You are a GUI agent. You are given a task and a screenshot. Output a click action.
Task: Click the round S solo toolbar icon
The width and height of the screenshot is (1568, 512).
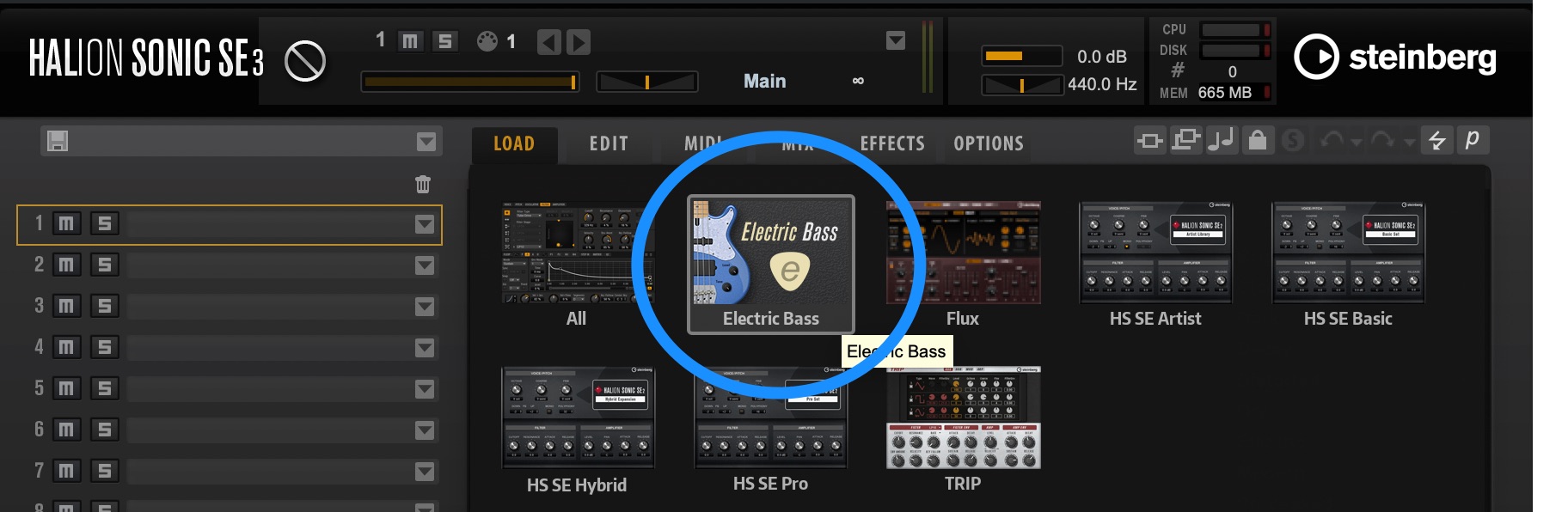1293,140
